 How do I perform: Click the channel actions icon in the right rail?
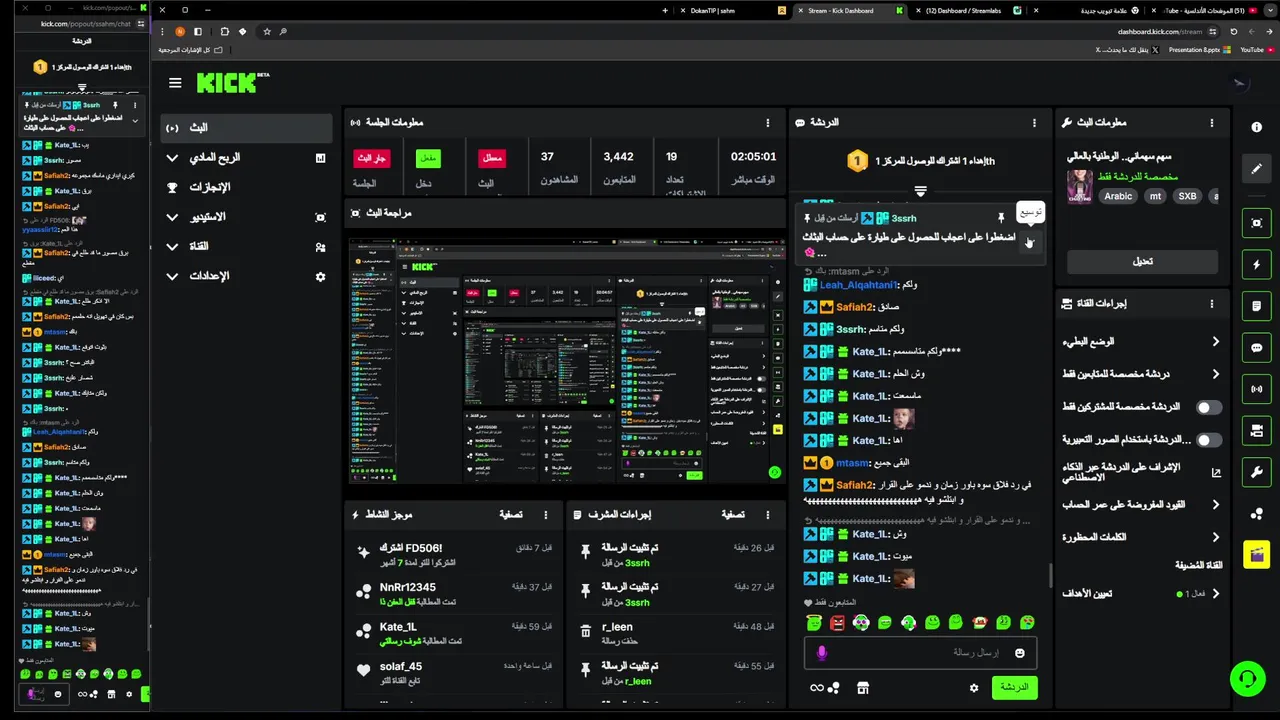click(1257, 430)
